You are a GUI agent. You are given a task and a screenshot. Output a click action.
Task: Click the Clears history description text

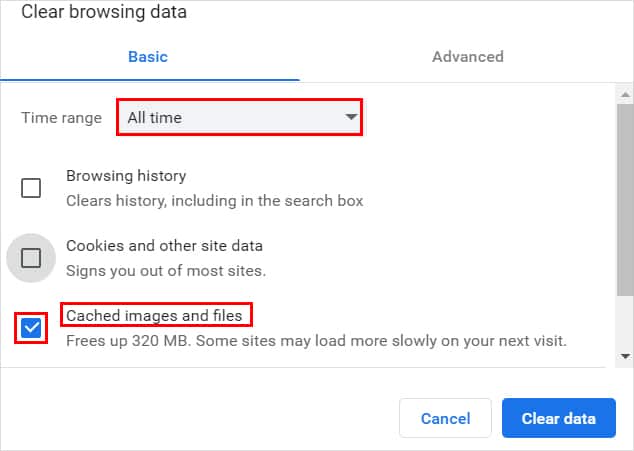pos(214,200)
